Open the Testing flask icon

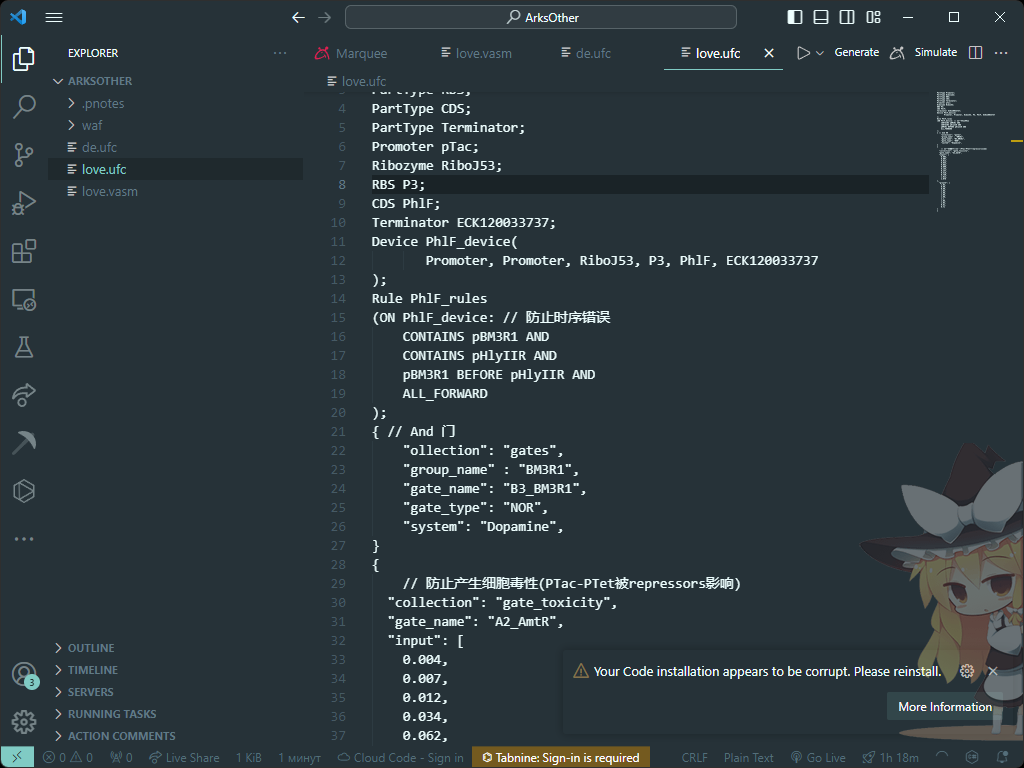tap(24, 347)
